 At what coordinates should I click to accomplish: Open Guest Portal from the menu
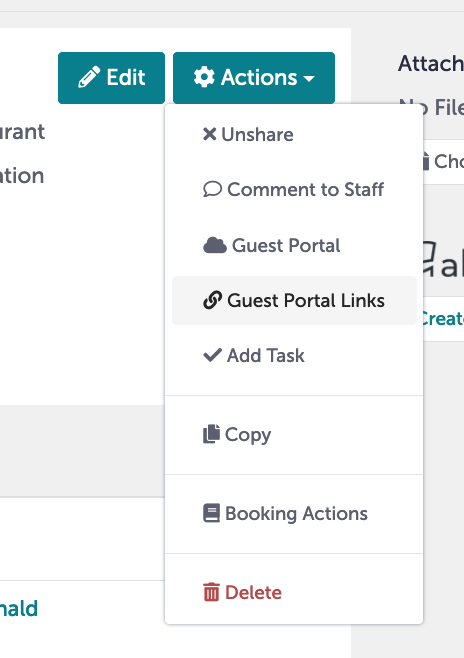point(294,245)
